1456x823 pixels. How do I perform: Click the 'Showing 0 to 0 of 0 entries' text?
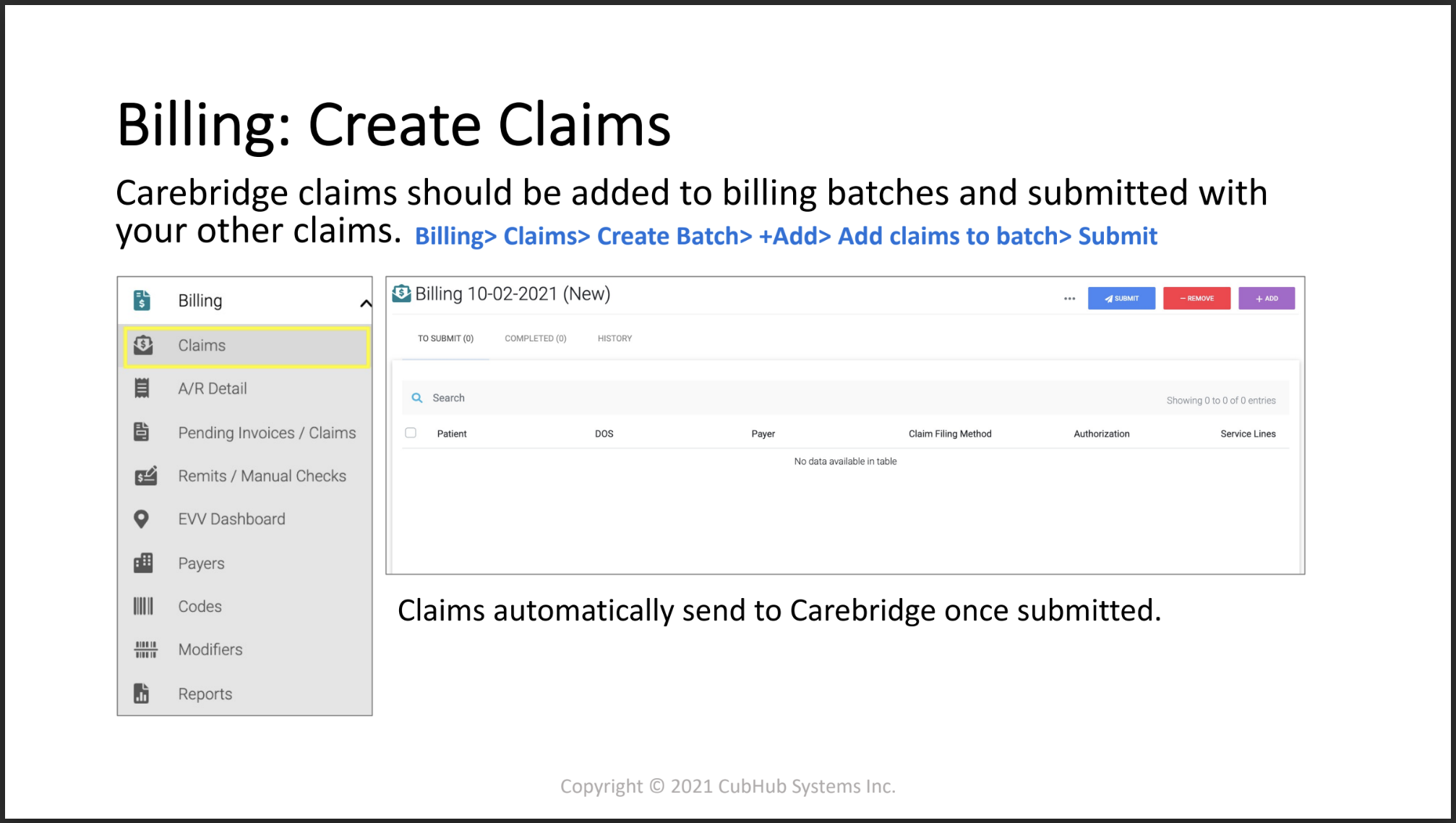coord(1220,400)
